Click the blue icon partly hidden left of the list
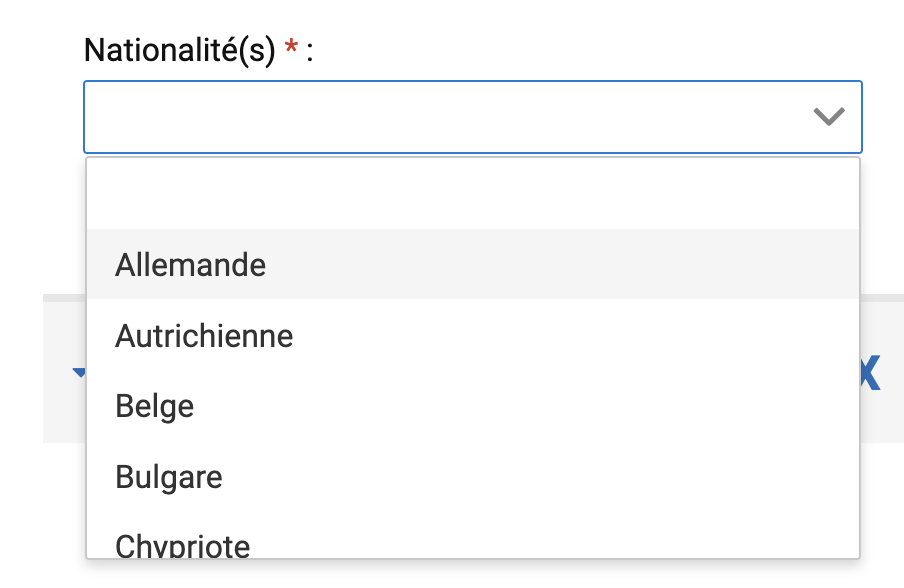Viewport: 904px width, 588px height. [x=78, y=373]
